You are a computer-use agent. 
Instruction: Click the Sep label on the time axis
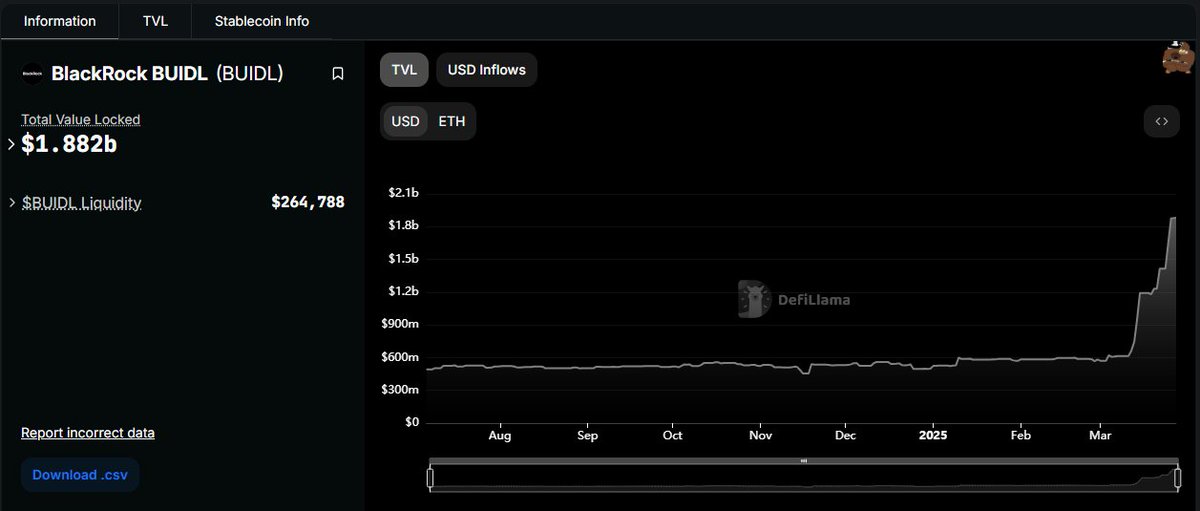587,435
